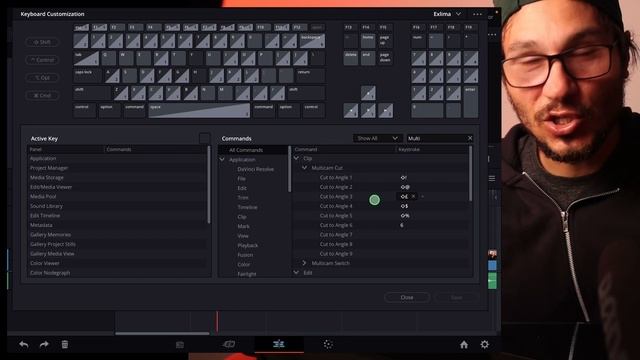Click the left arrow key on the virtual keyboard
The height and width of the screenshot is (360, 640).
[351, 111]
